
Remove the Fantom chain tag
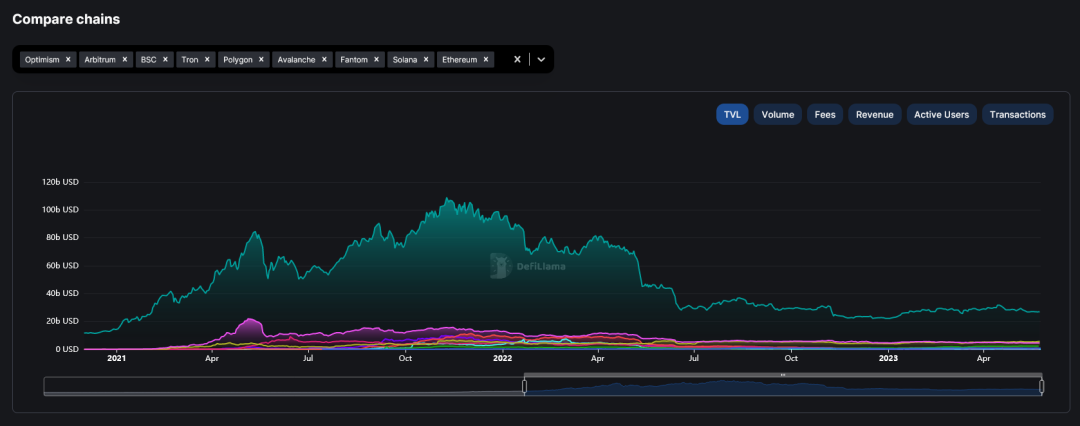click(376, 60)
